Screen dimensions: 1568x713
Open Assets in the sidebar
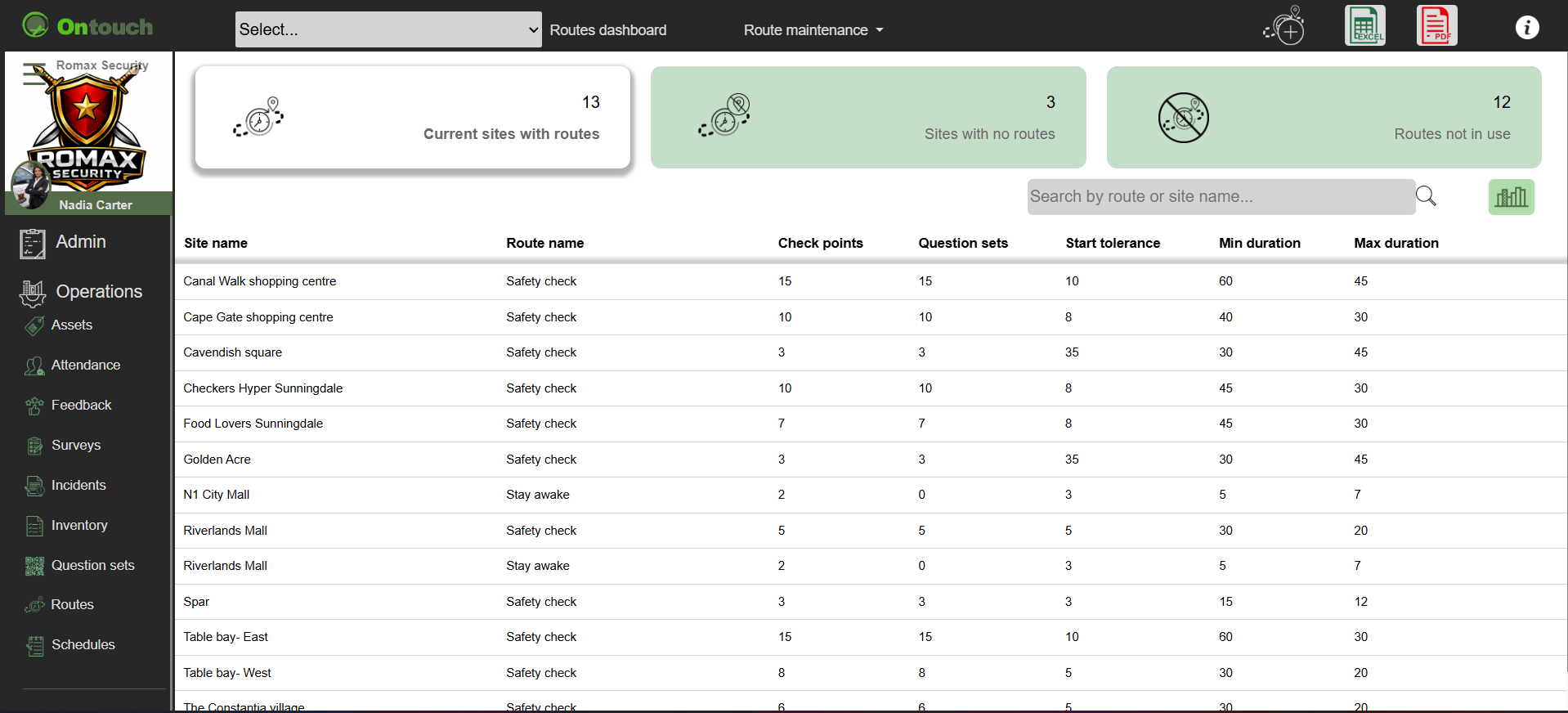(71, 325)
